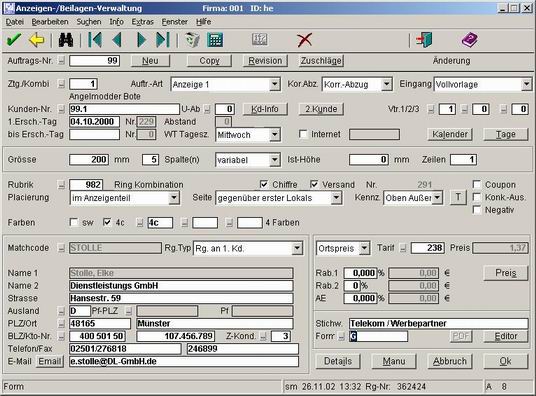Enable the Negativ checkbox
The image size is (536, 396).
point(477,209)
